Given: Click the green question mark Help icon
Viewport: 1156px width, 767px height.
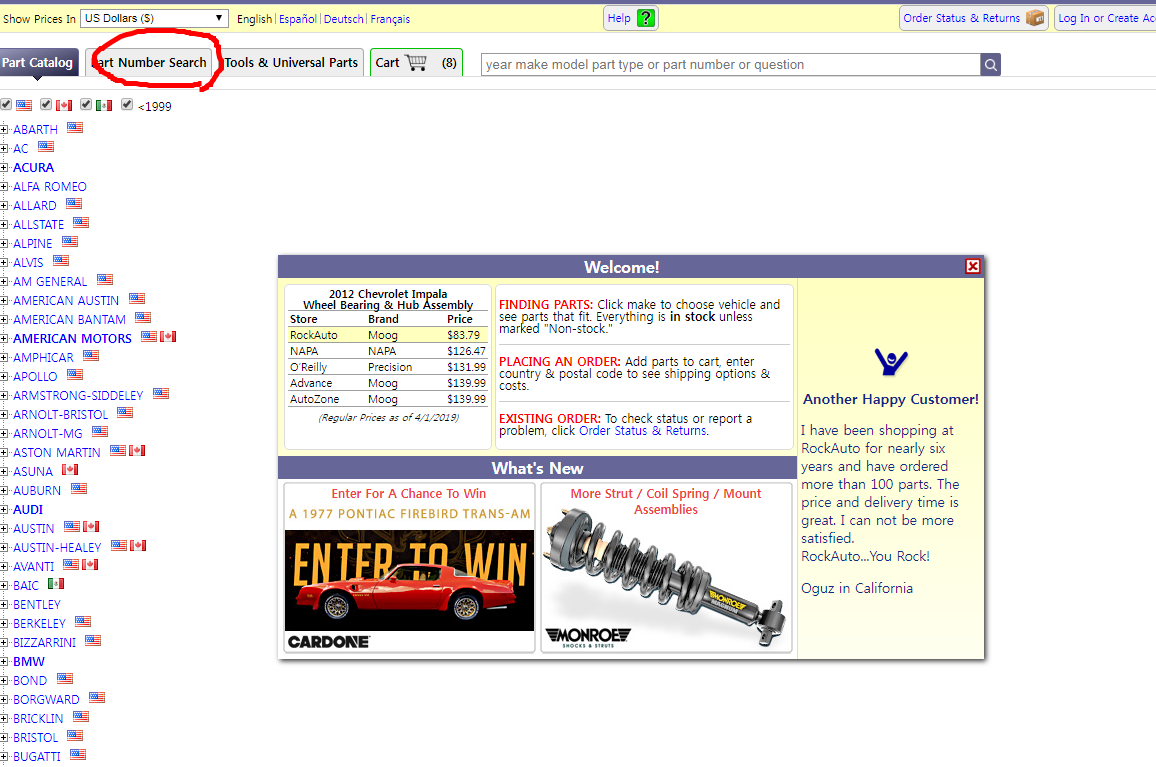Looking at the screenshot, I should click(646, 18).
